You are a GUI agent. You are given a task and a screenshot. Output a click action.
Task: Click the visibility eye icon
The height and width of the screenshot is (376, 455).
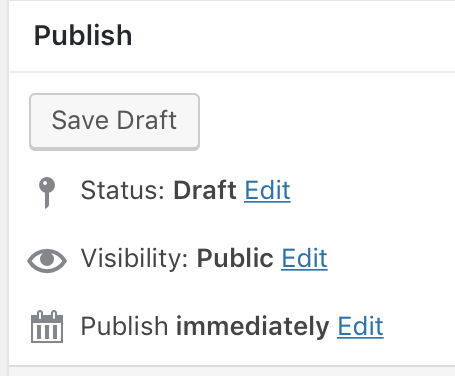(47, 260)
